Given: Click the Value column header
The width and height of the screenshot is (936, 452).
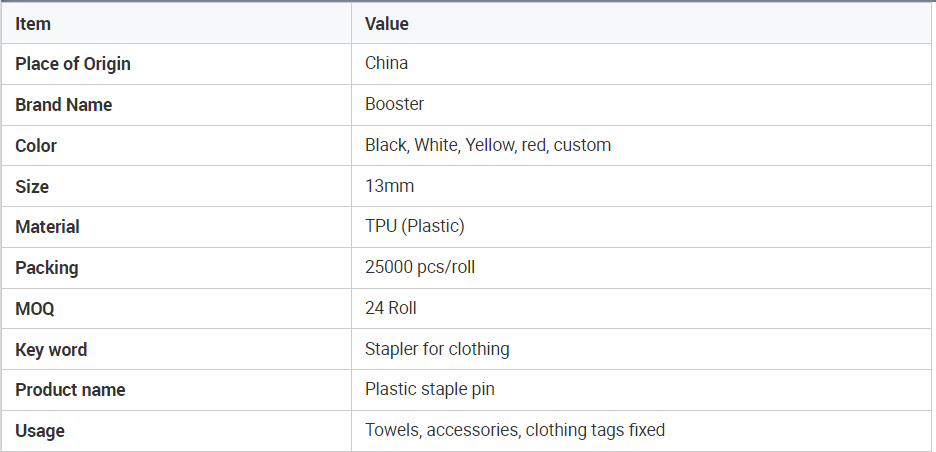Looking at the screenshot, I should click(387, 24).
